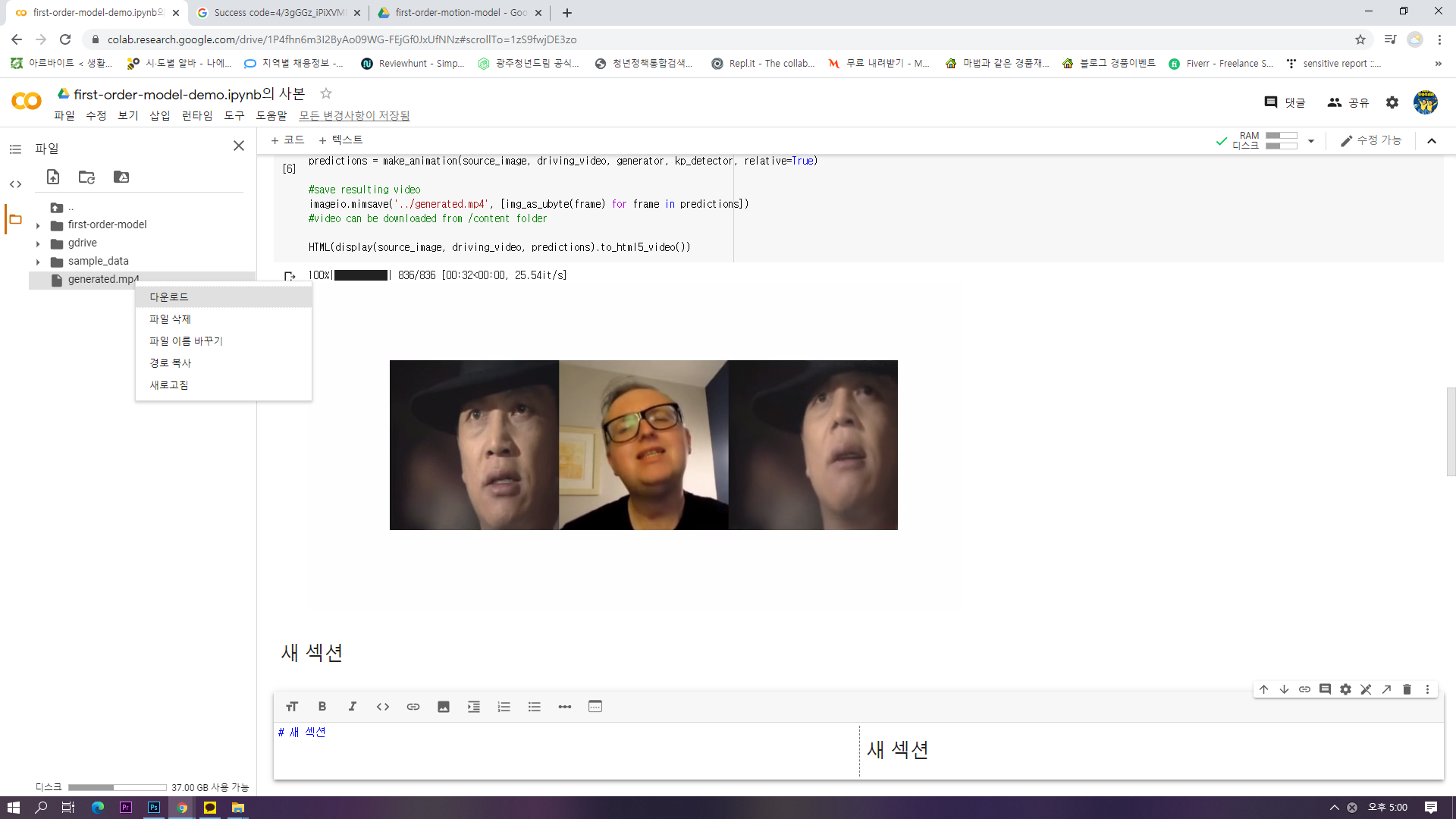Click the upload to session storage icon

pos(53,177)
